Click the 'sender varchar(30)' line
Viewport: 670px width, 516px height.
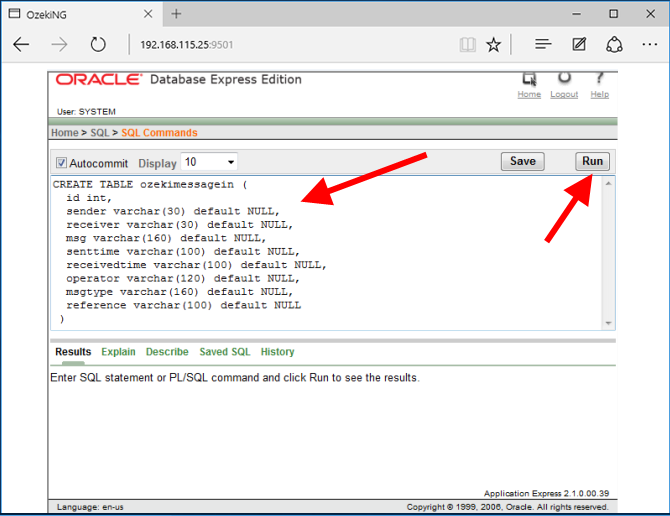coord(173,211)
